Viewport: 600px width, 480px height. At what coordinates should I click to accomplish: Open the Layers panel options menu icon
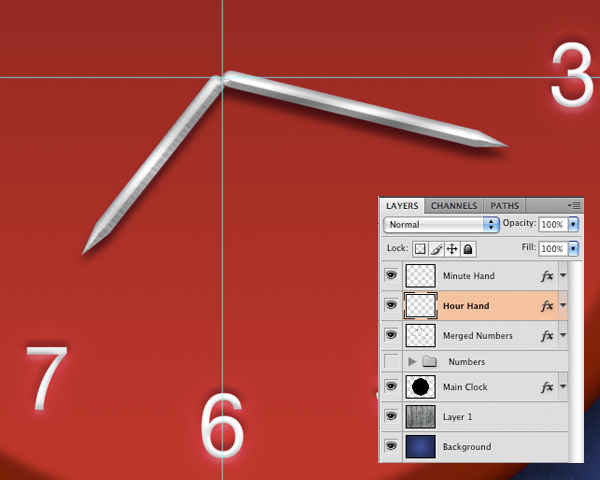(575, 205)
